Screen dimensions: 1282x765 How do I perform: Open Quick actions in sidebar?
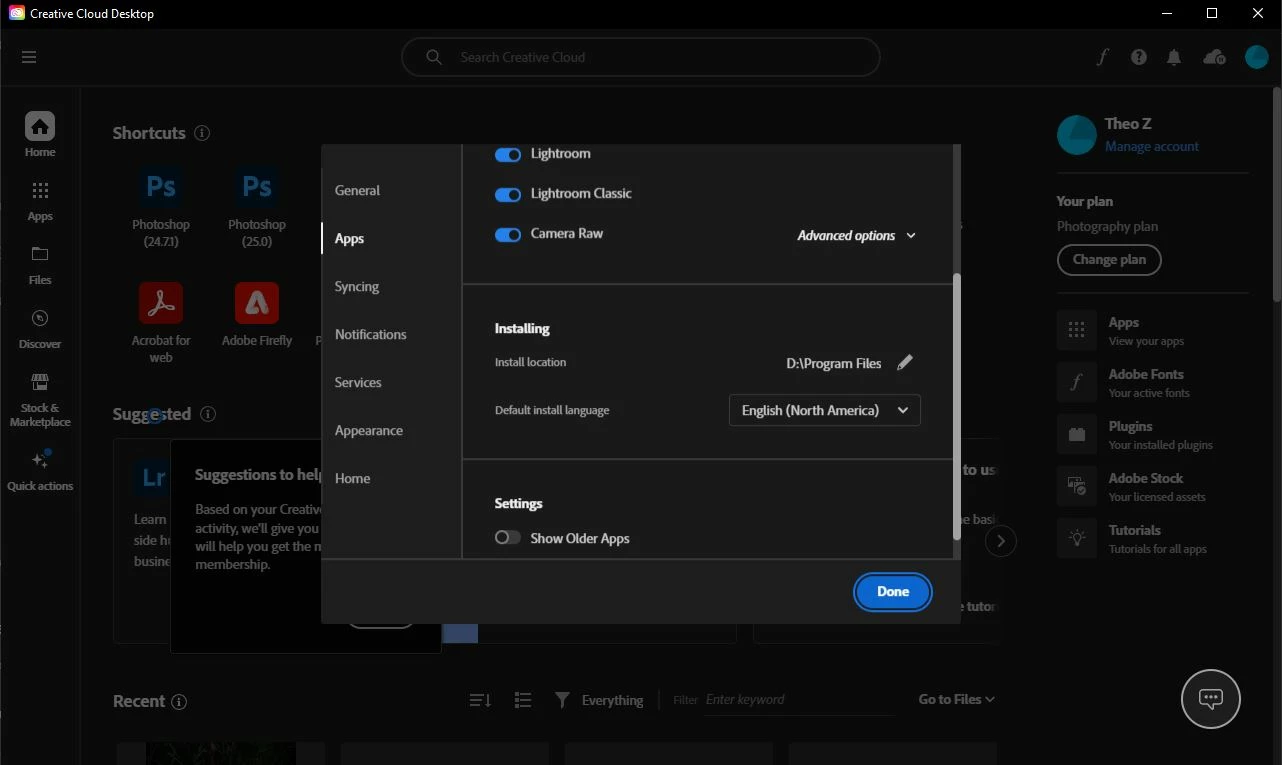click(40, 470)
